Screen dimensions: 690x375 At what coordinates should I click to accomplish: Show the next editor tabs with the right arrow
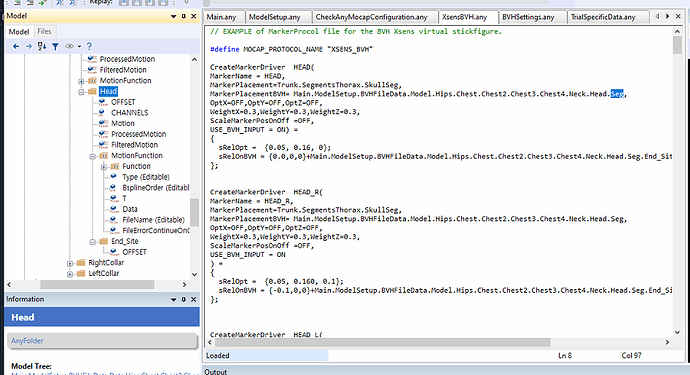point(668,16)
